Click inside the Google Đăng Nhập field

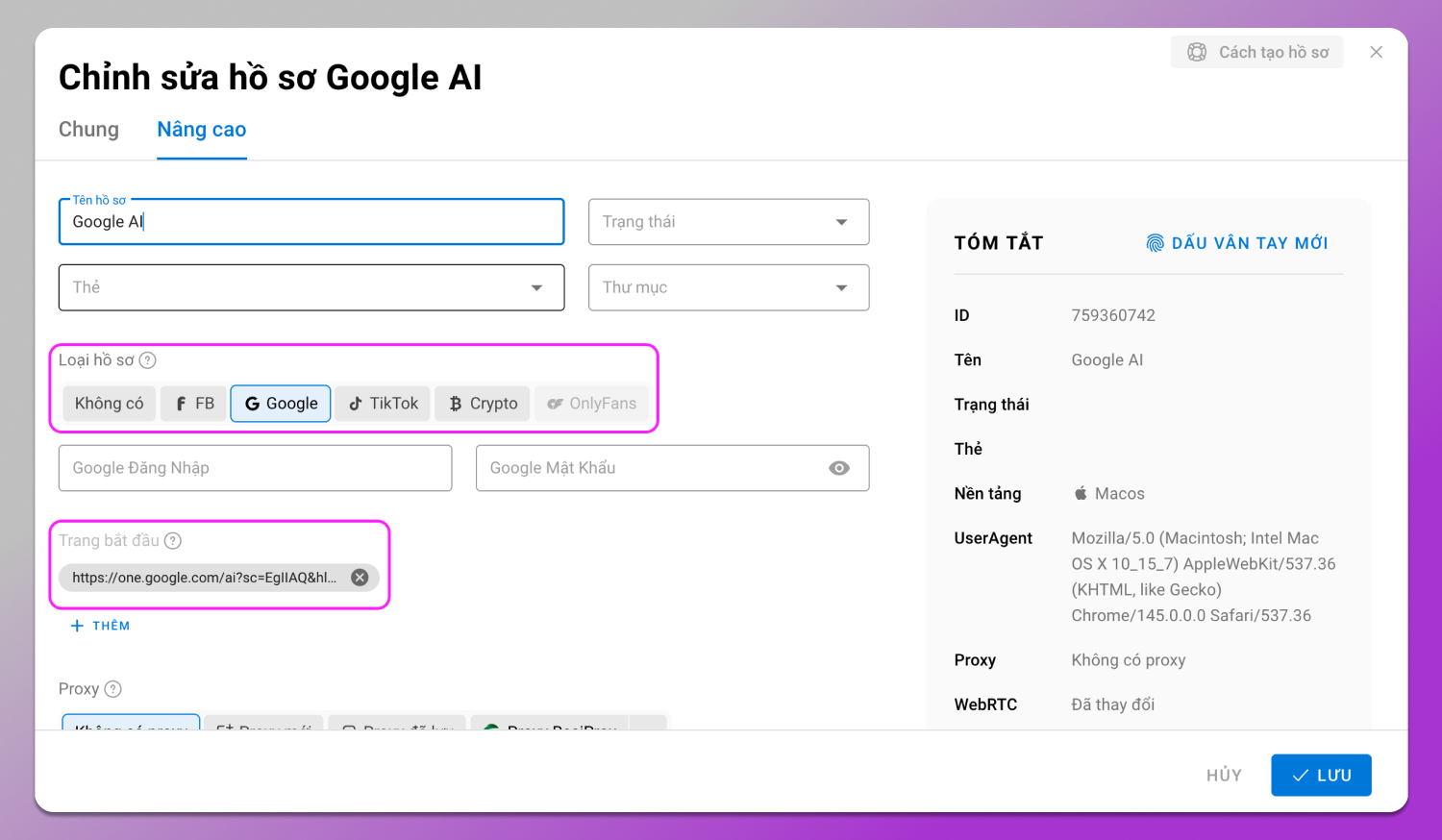[x=255, y=468]
